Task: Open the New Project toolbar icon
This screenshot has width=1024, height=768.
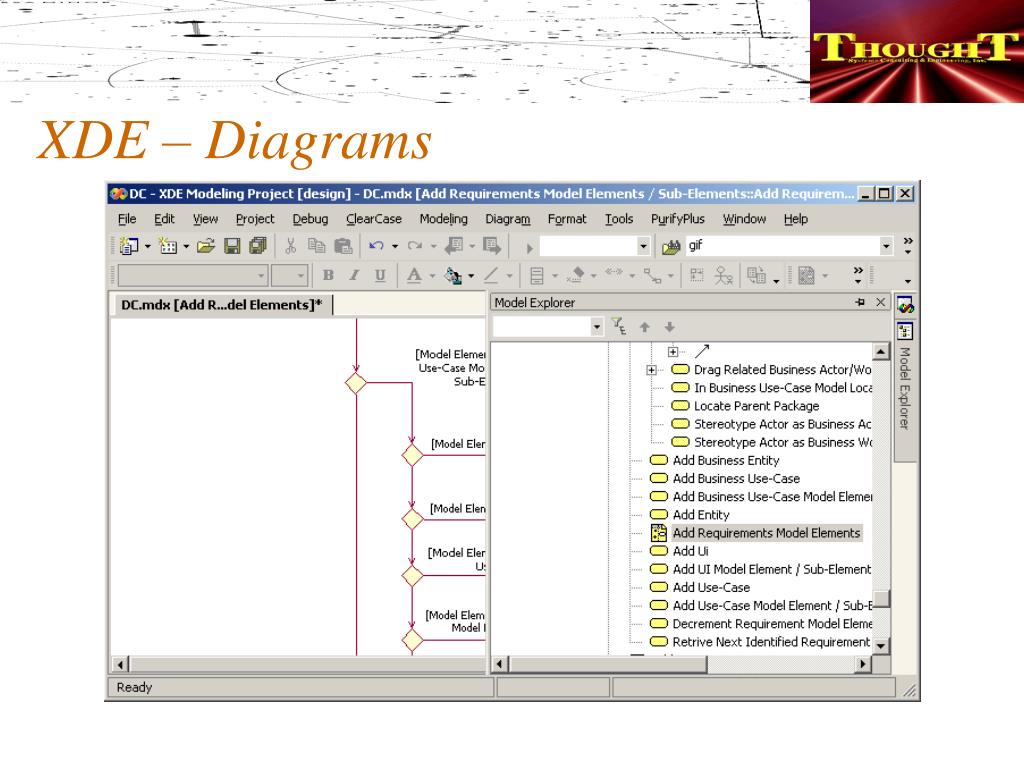Action: (x=129, y=246)
